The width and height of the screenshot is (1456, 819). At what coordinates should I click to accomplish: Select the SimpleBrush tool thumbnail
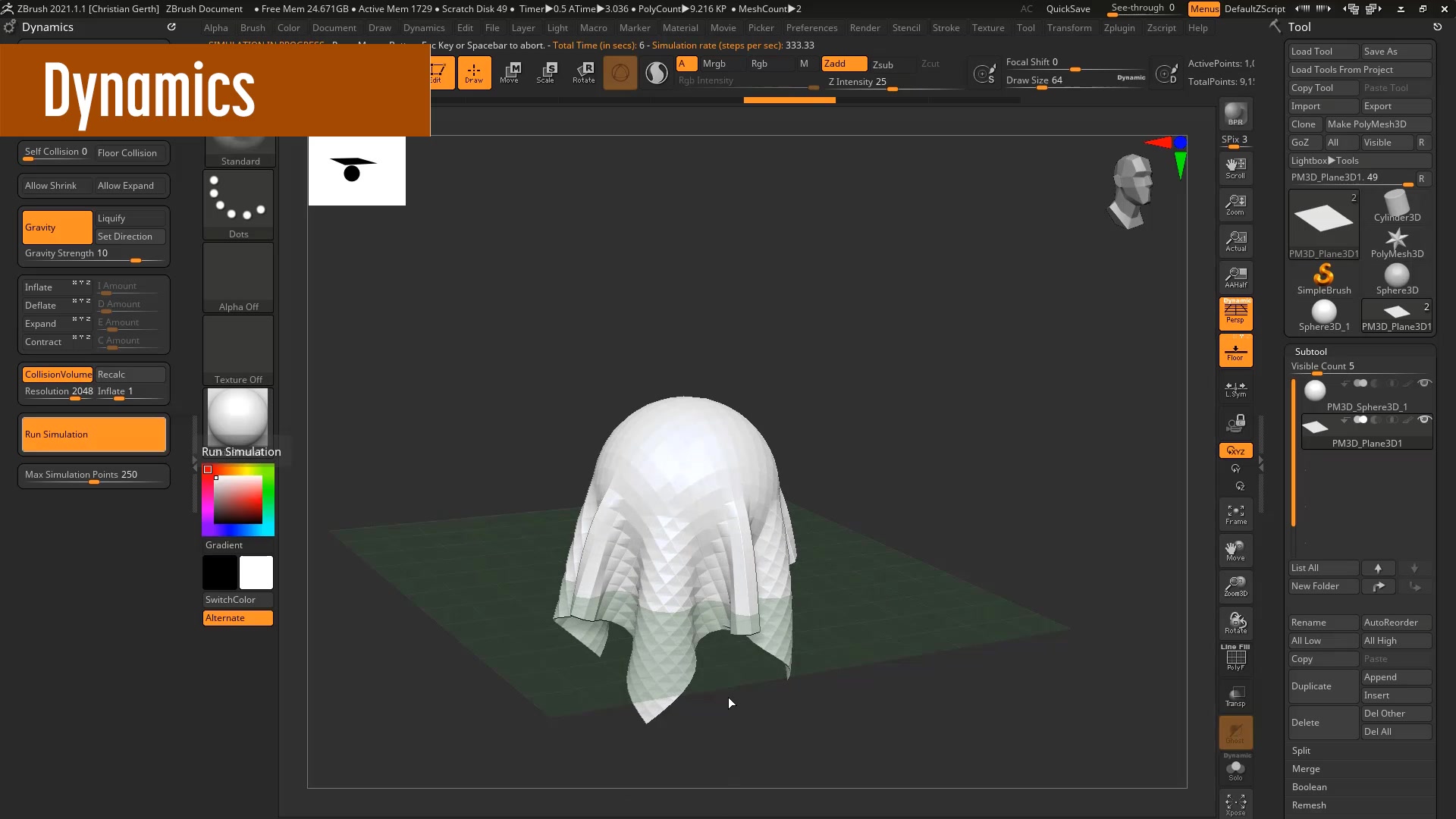(1323, 278)
